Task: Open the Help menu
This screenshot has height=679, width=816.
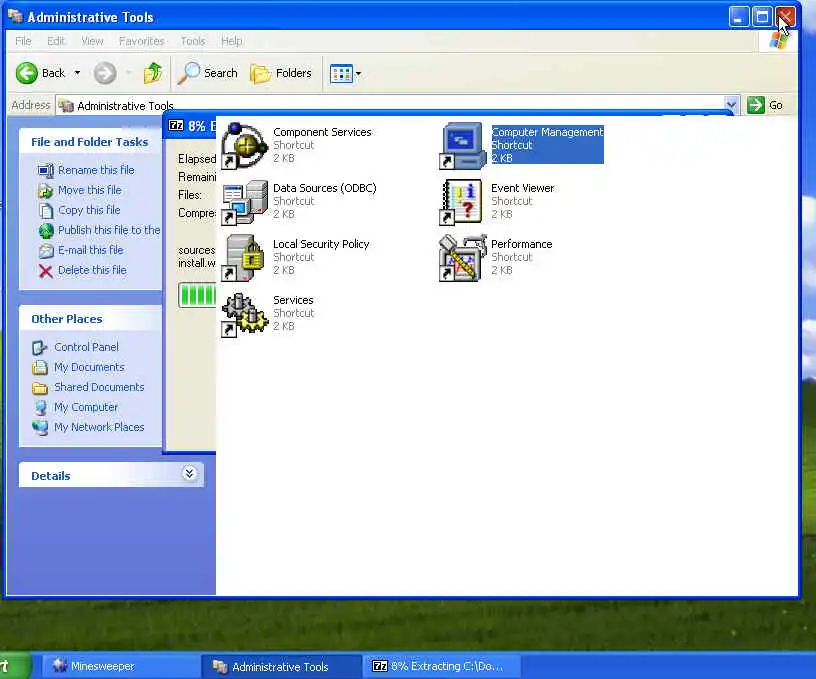Action: tap(232, 41)
